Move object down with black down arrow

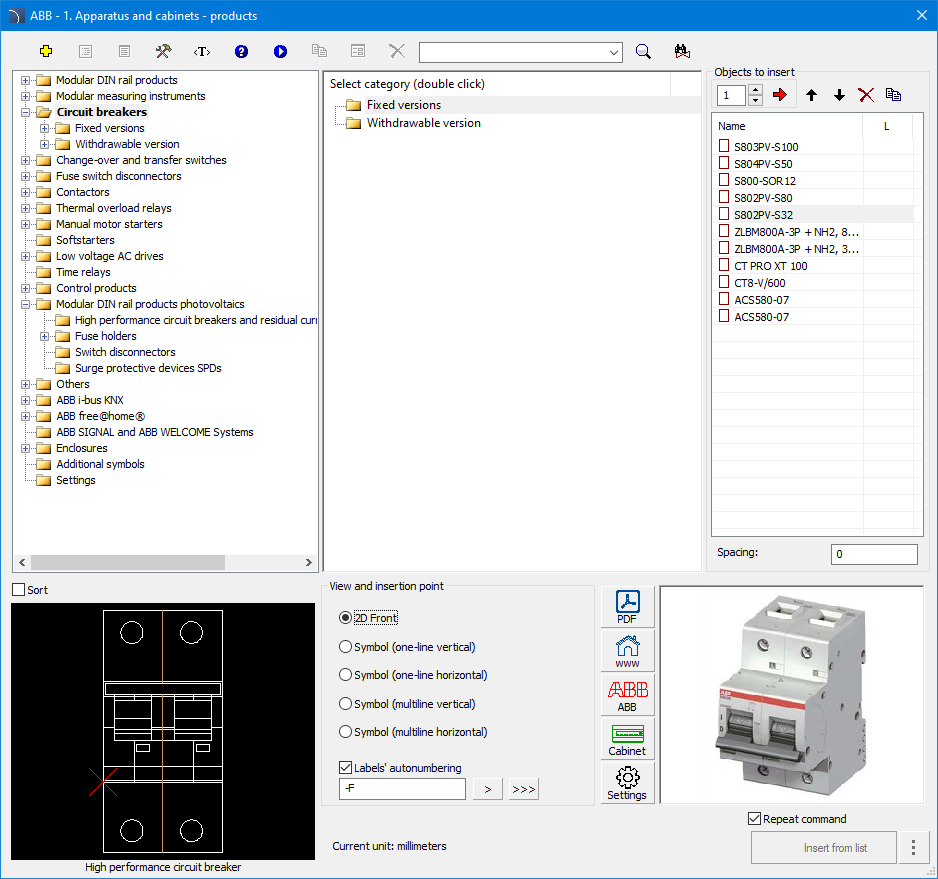click(839, 95)
